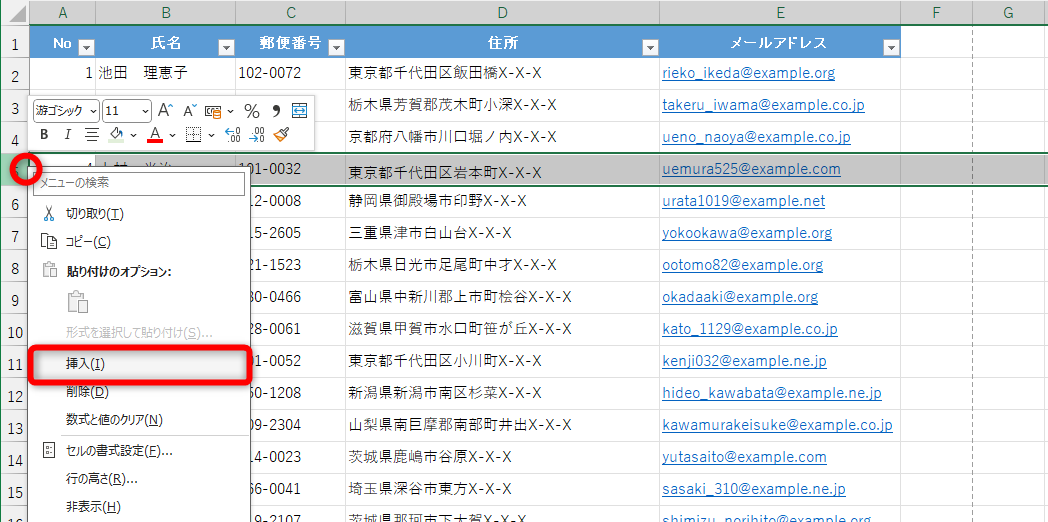
Task: Apply the red font color button
Action: click(155, 135)
